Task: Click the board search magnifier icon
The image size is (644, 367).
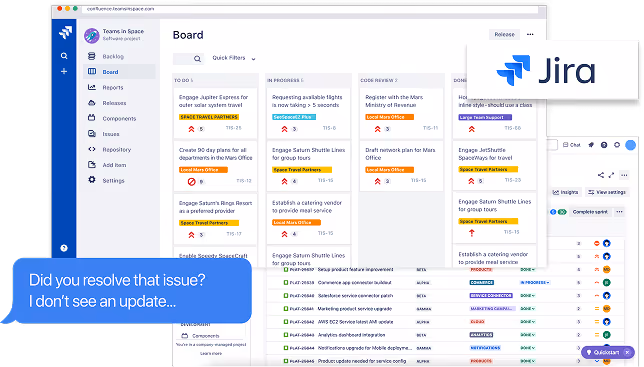Action: [x=198, y=59]
